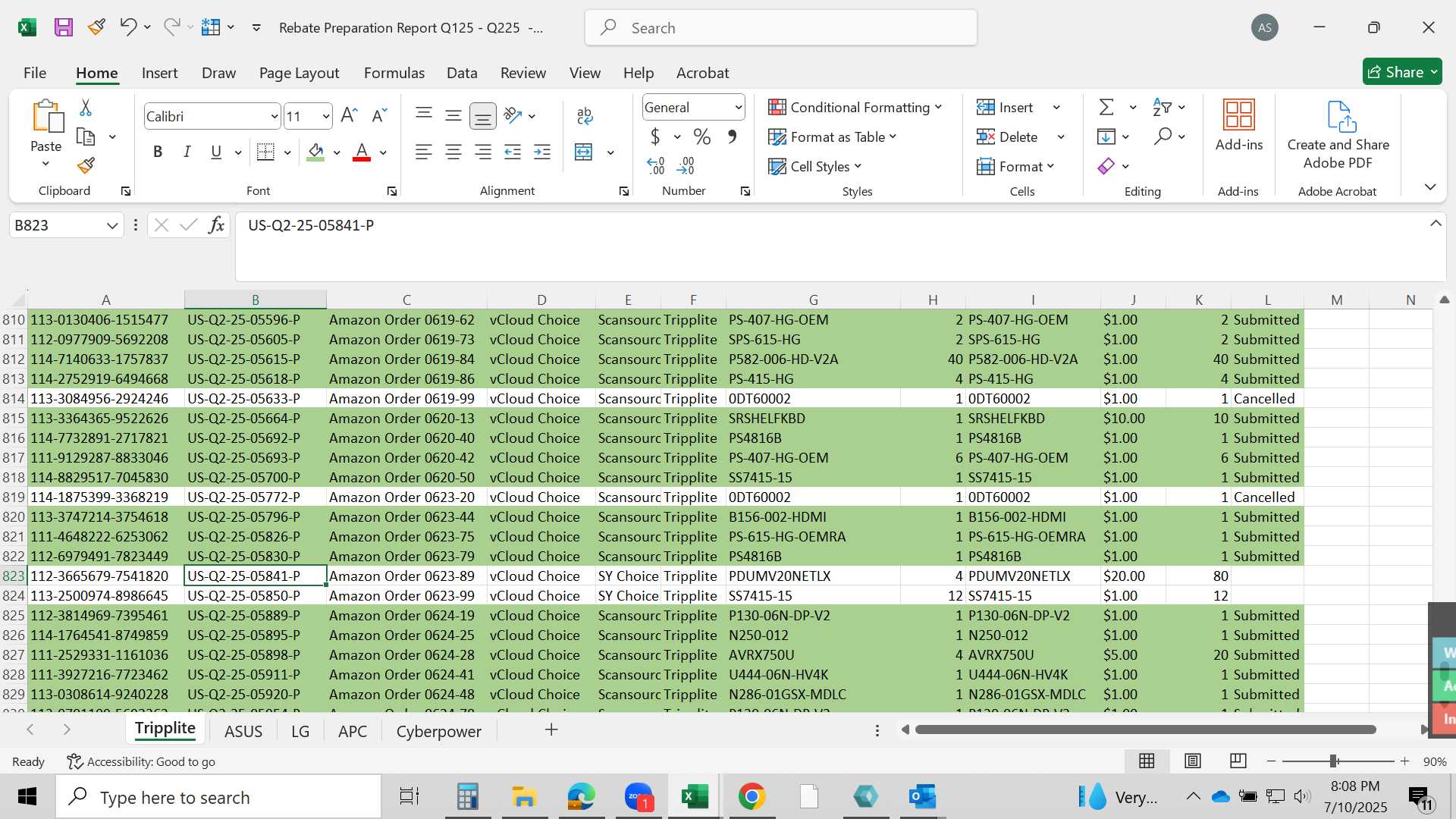The width and height of the screenshot is (1456, 819).
Task: Toggle Italic formatting
Action: point(187,152)
